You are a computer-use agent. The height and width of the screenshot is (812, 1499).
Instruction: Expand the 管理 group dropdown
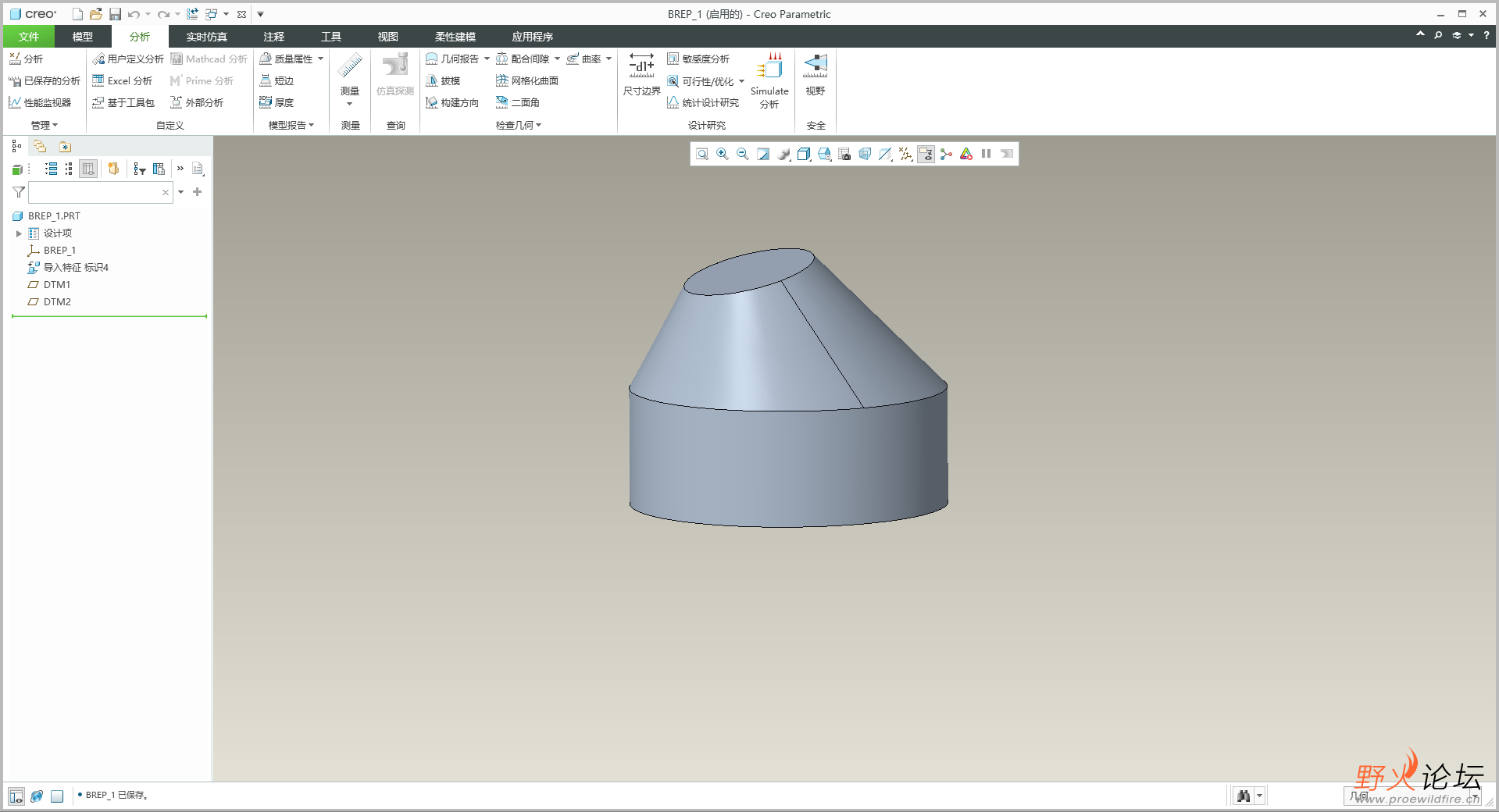45,125
